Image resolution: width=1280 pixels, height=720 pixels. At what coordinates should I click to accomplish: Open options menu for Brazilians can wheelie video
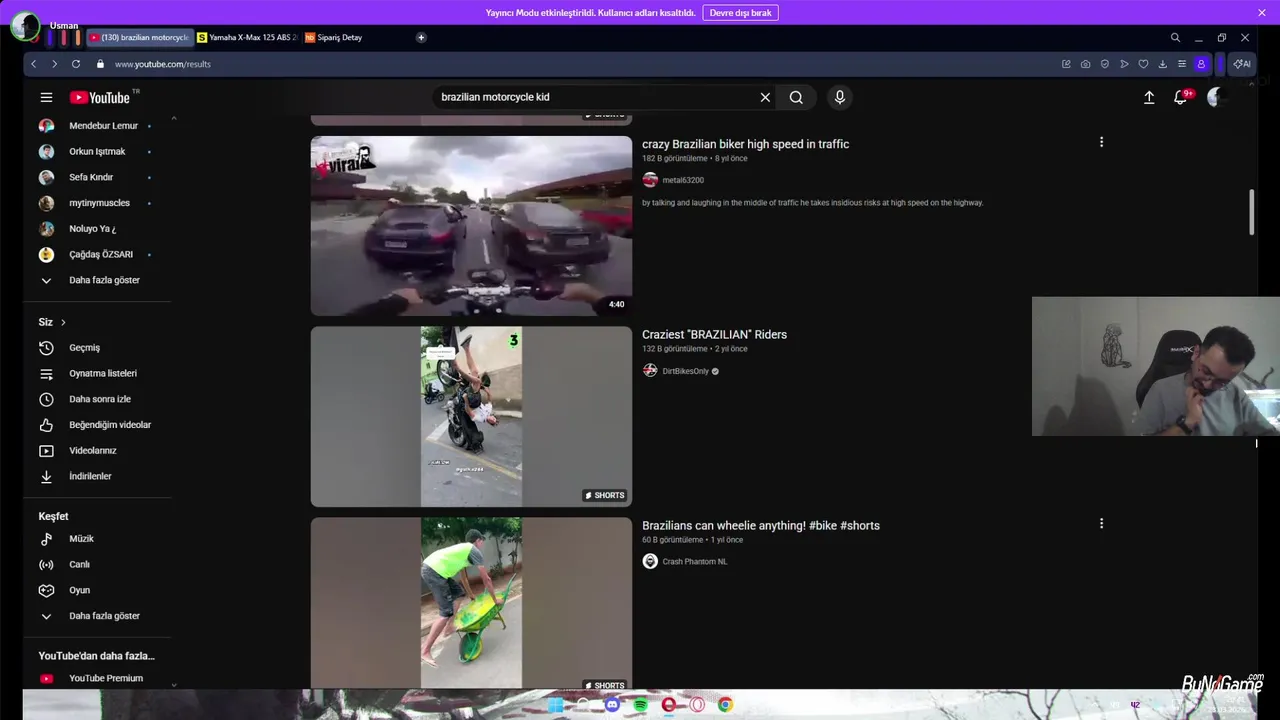pos(1101,523)
